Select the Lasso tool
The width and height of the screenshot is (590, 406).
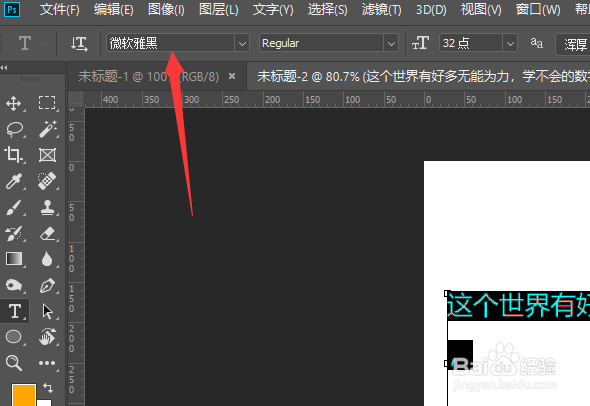(x=15, y=129)
